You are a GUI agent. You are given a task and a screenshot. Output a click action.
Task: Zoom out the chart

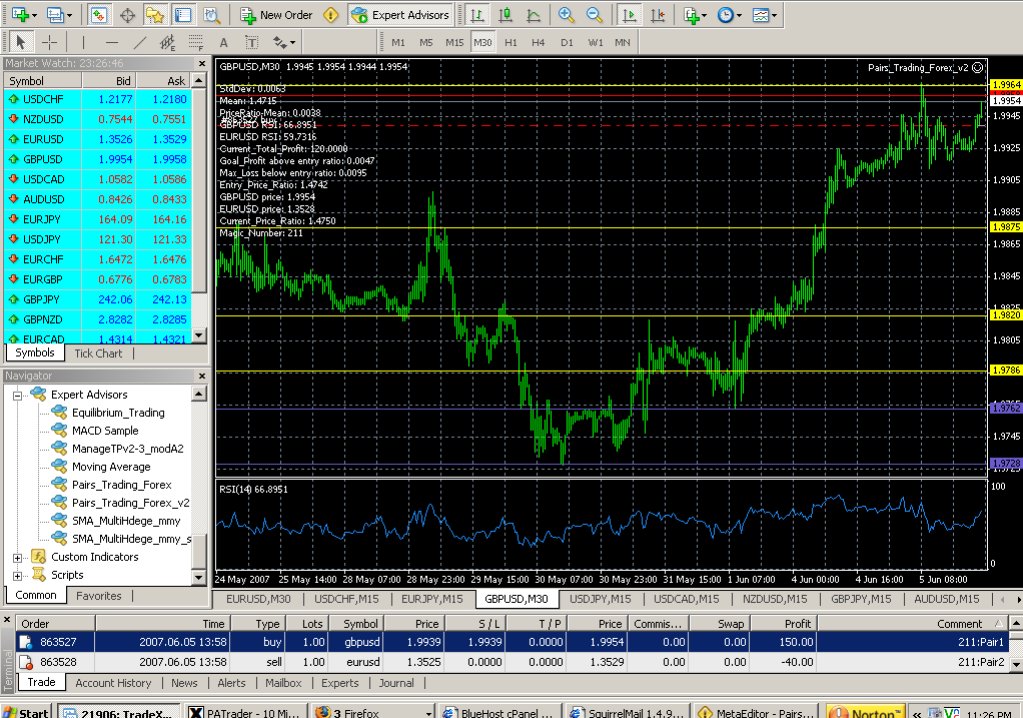[x=594, y=14]
